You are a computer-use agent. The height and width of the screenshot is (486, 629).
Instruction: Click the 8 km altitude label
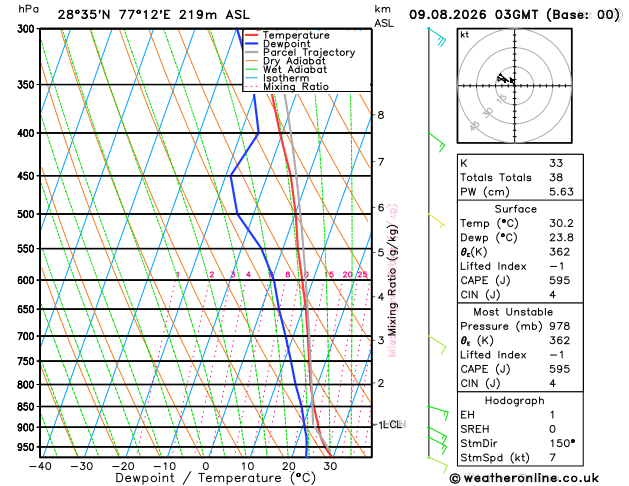pyautogui.click(x=380, y=115)
